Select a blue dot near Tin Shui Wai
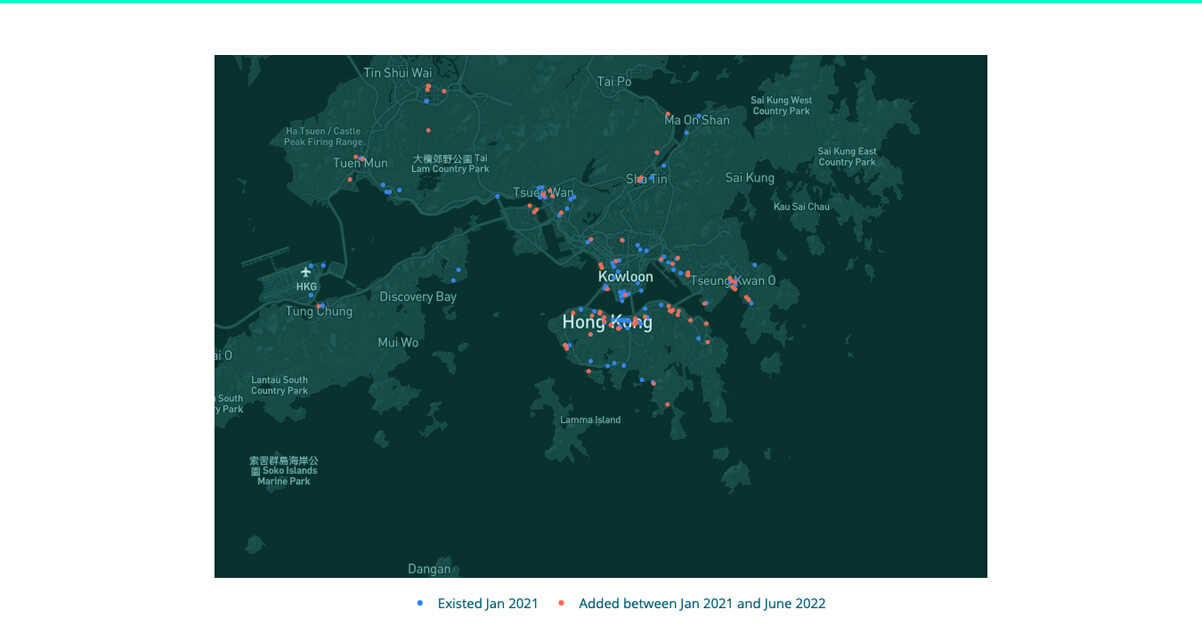Viewport: 1202px width, 634px height. point(425,99)
